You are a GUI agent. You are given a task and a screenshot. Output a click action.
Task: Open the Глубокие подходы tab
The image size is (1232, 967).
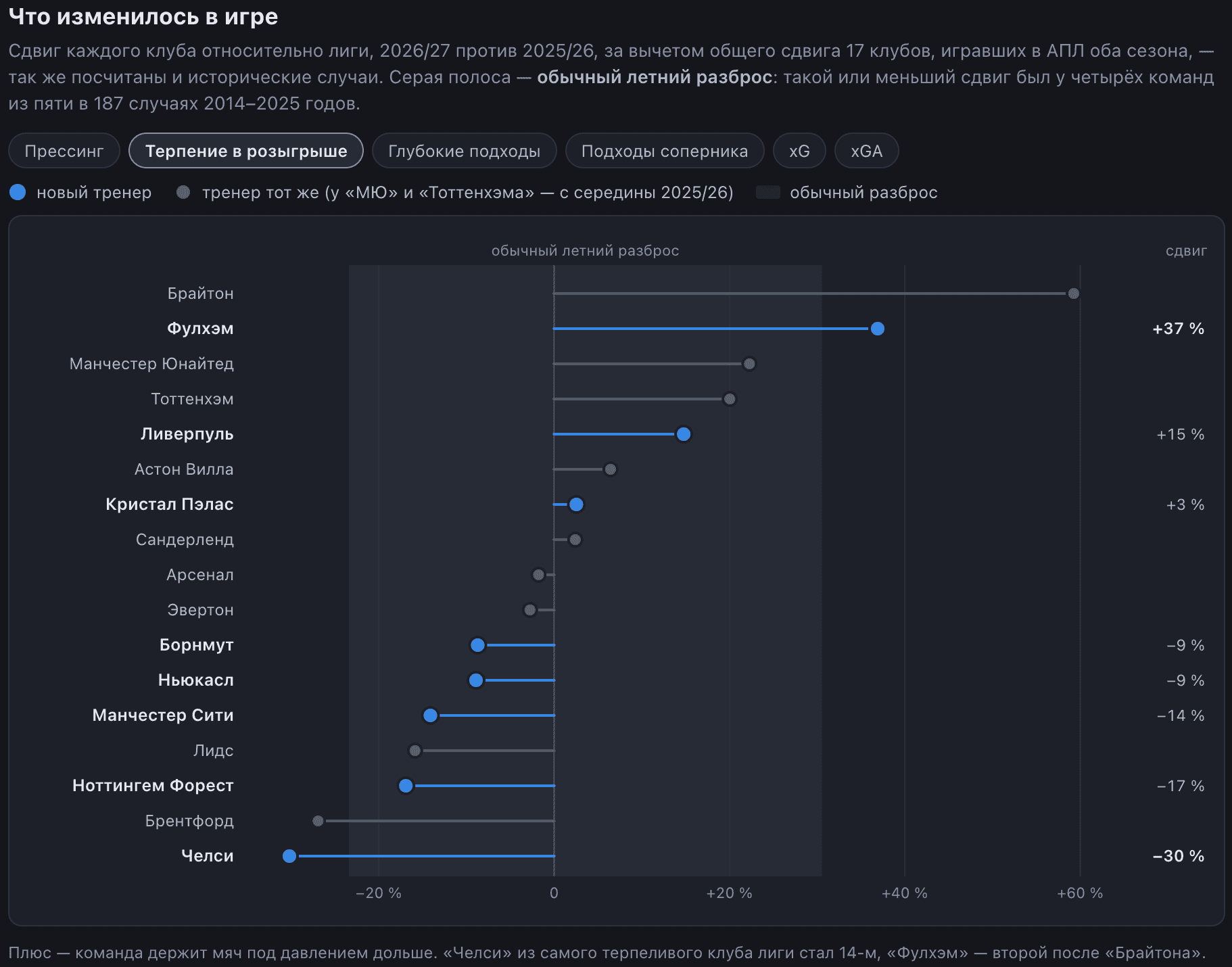point(464,151)
